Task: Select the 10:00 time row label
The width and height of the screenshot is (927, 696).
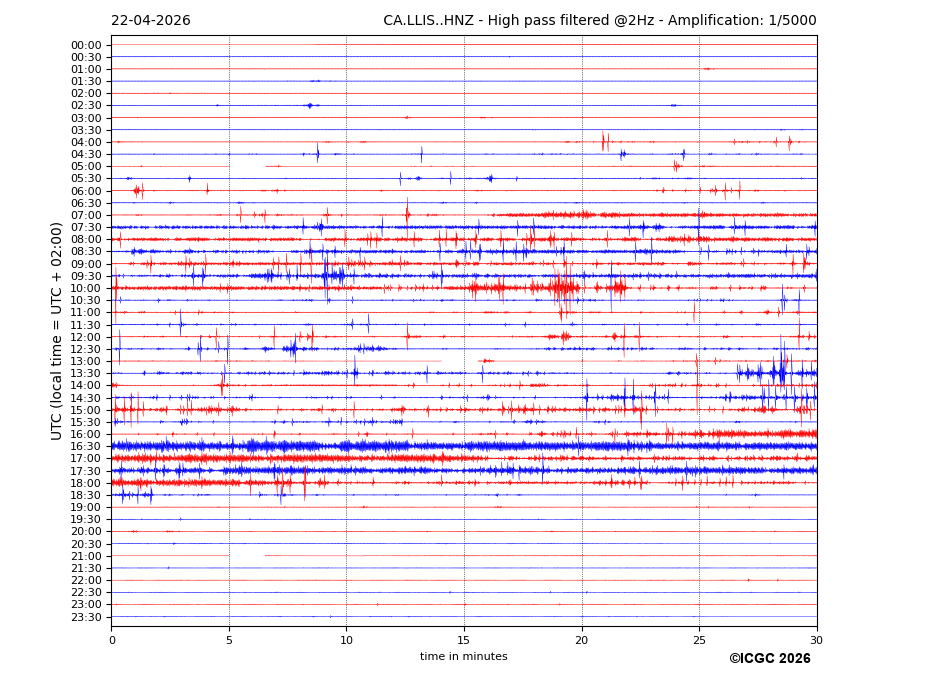Action: point(86,288)
